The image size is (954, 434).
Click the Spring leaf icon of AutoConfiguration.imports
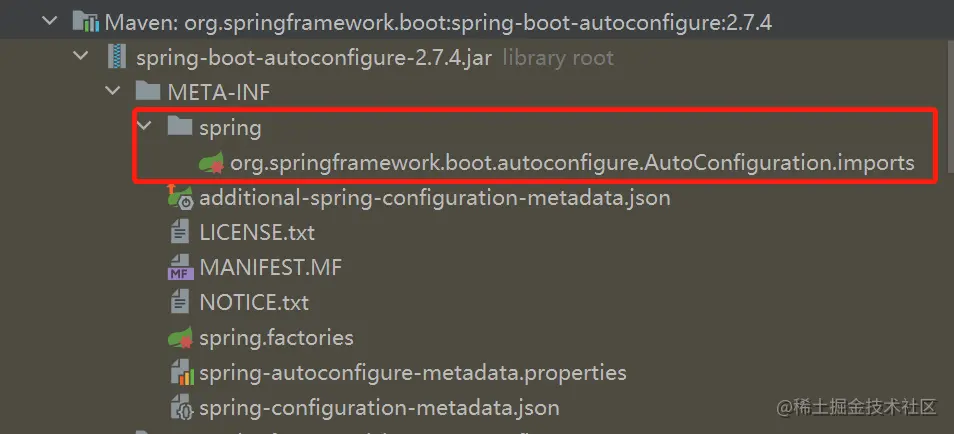(211, 163)
